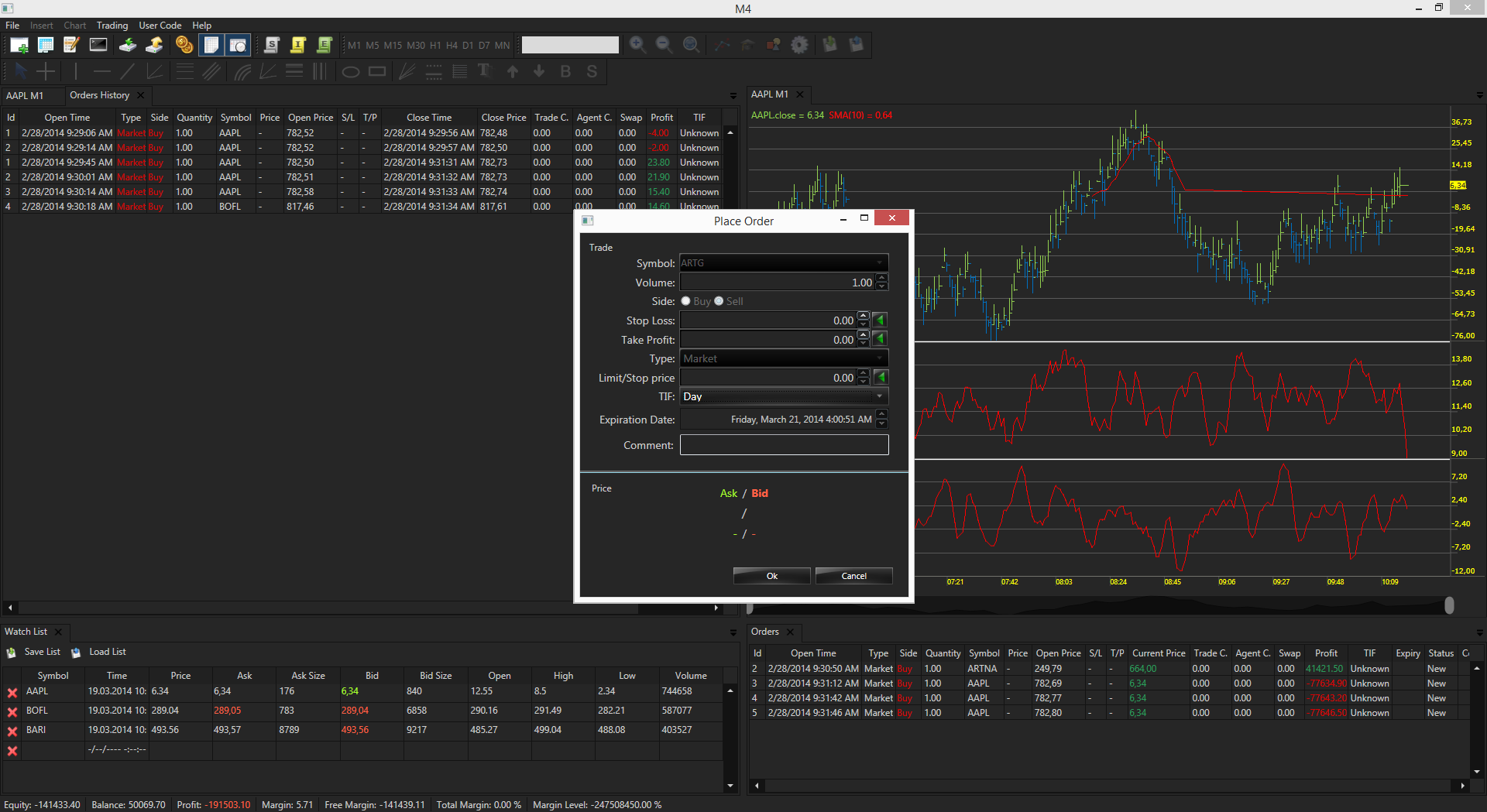Click the download green arrow toolbar icon
The width and height of the screenshot is (1487, 812).
pos(128,45)
